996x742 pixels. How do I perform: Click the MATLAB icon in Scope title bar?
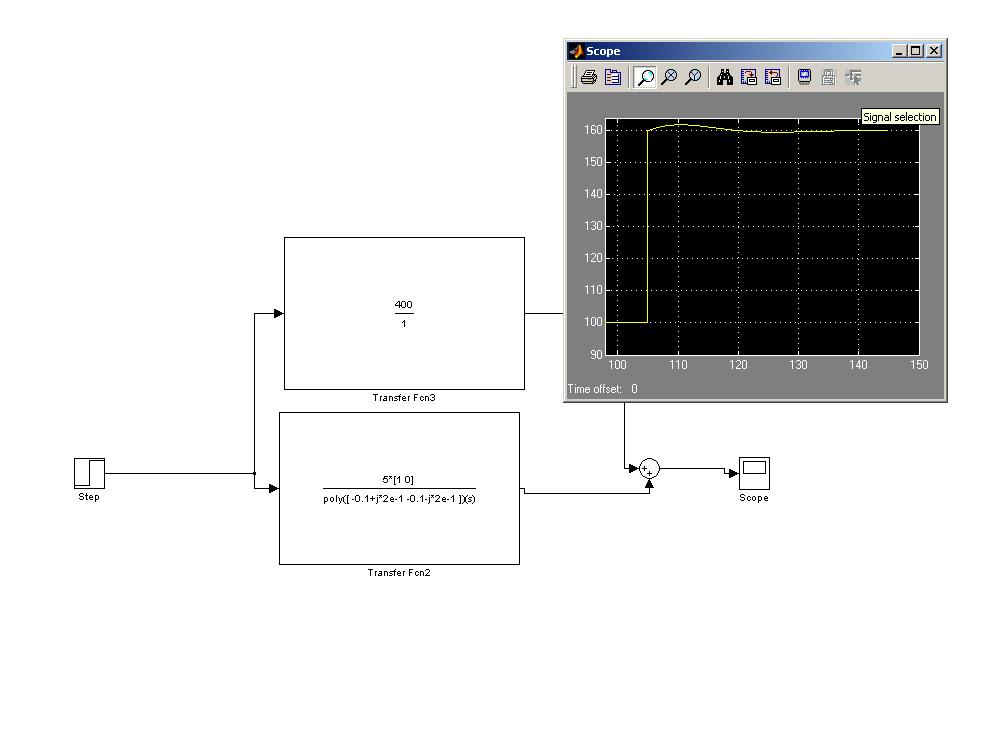(x=576, y=51)
